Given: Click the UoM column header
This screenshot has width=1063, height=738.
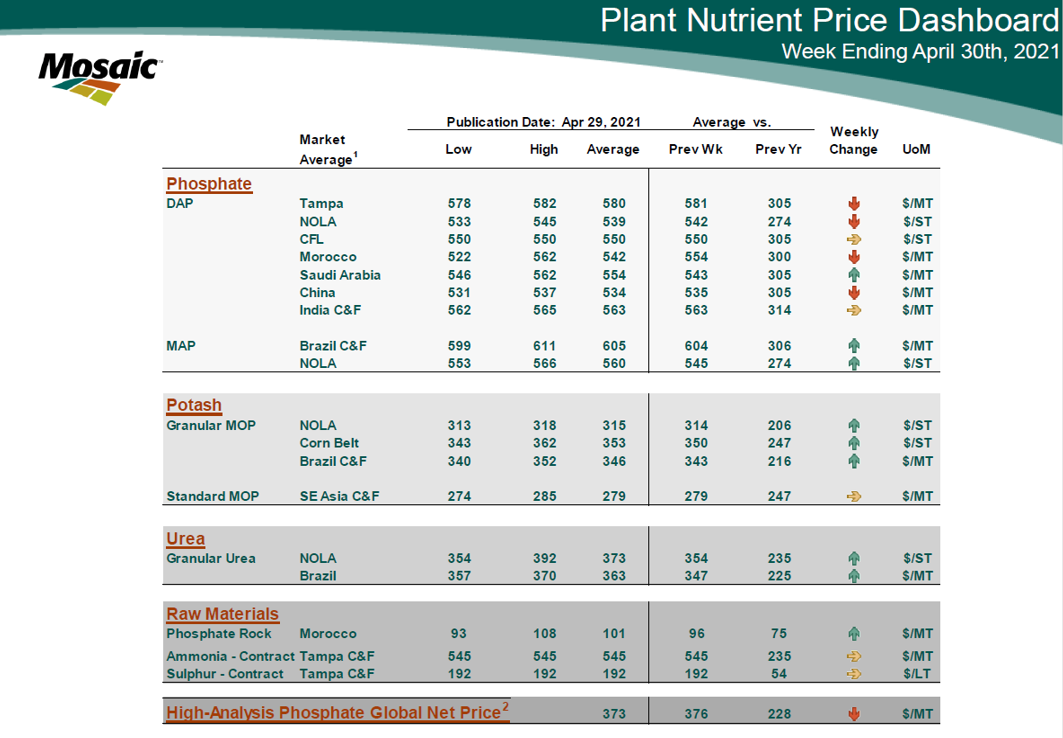Looking at the screenshot, I should click(916, 150).
